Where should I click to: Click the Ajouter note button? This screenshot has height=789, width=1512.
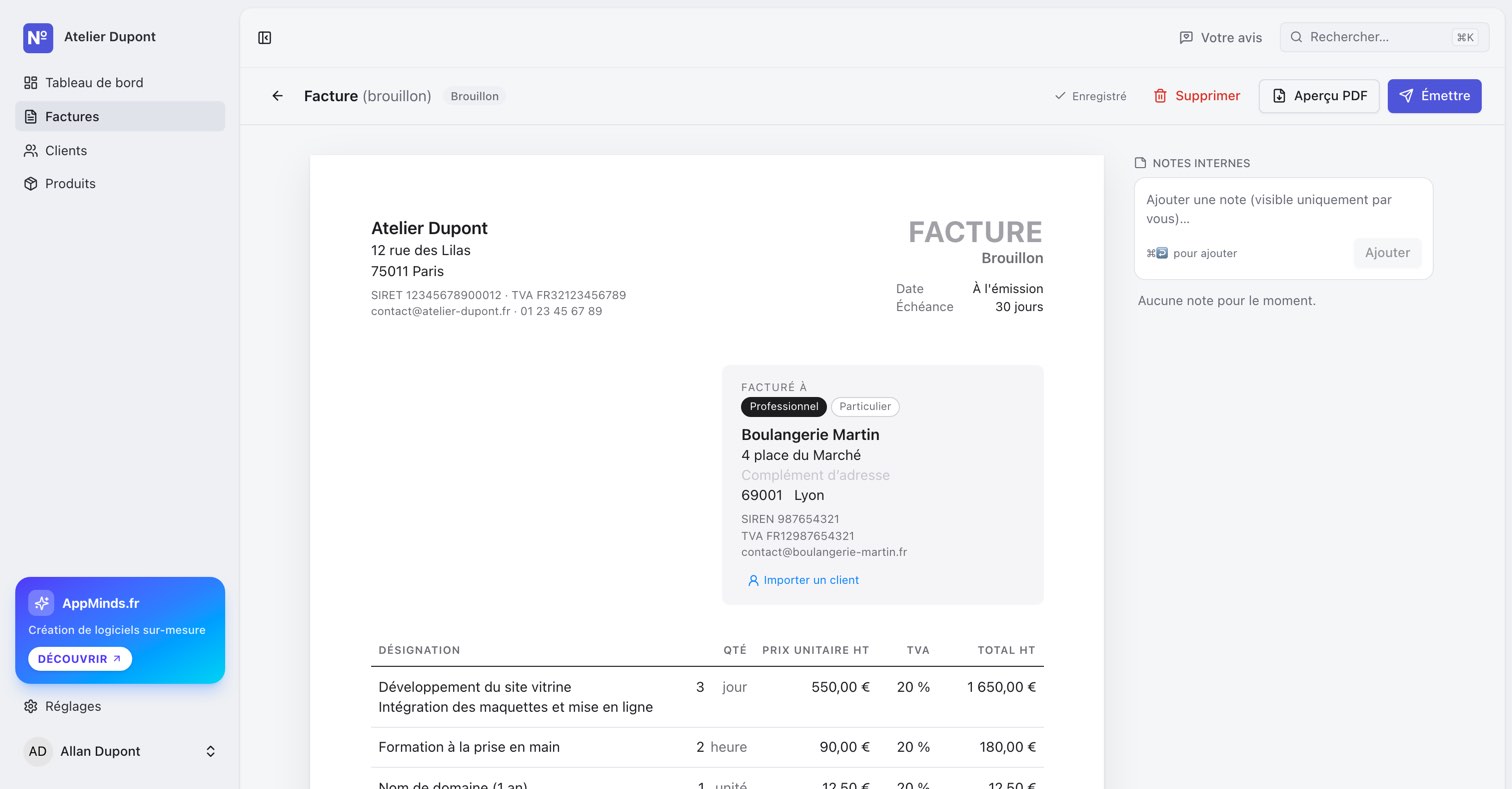pos(1387,253)
